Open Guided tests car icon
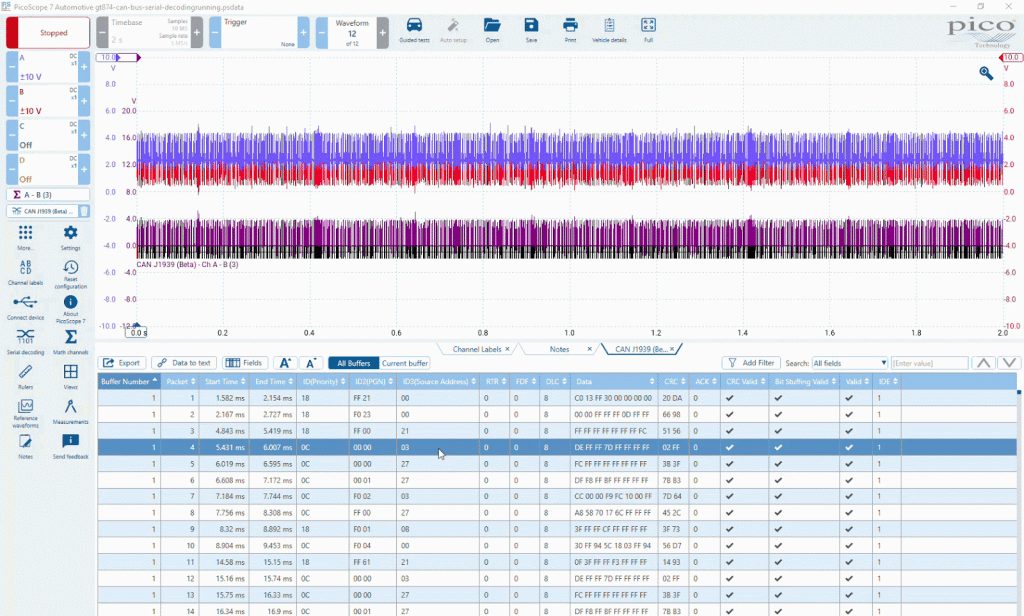The width and height of the screenshot is (1024, 616). tap(414, 26)
